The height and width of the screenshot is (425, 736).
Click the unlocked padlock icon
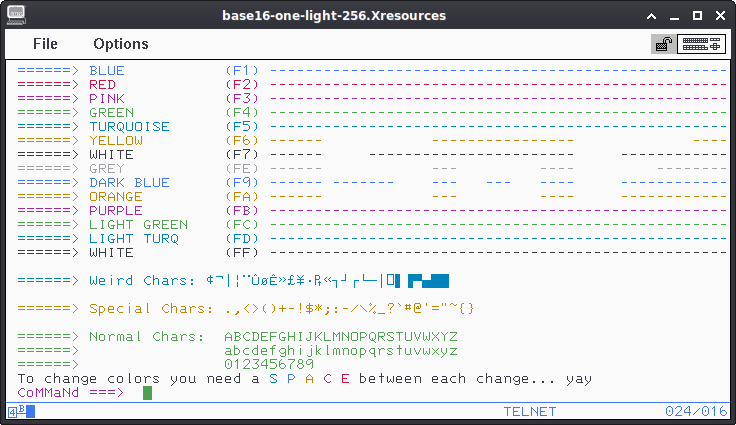(x=664, y=44)
